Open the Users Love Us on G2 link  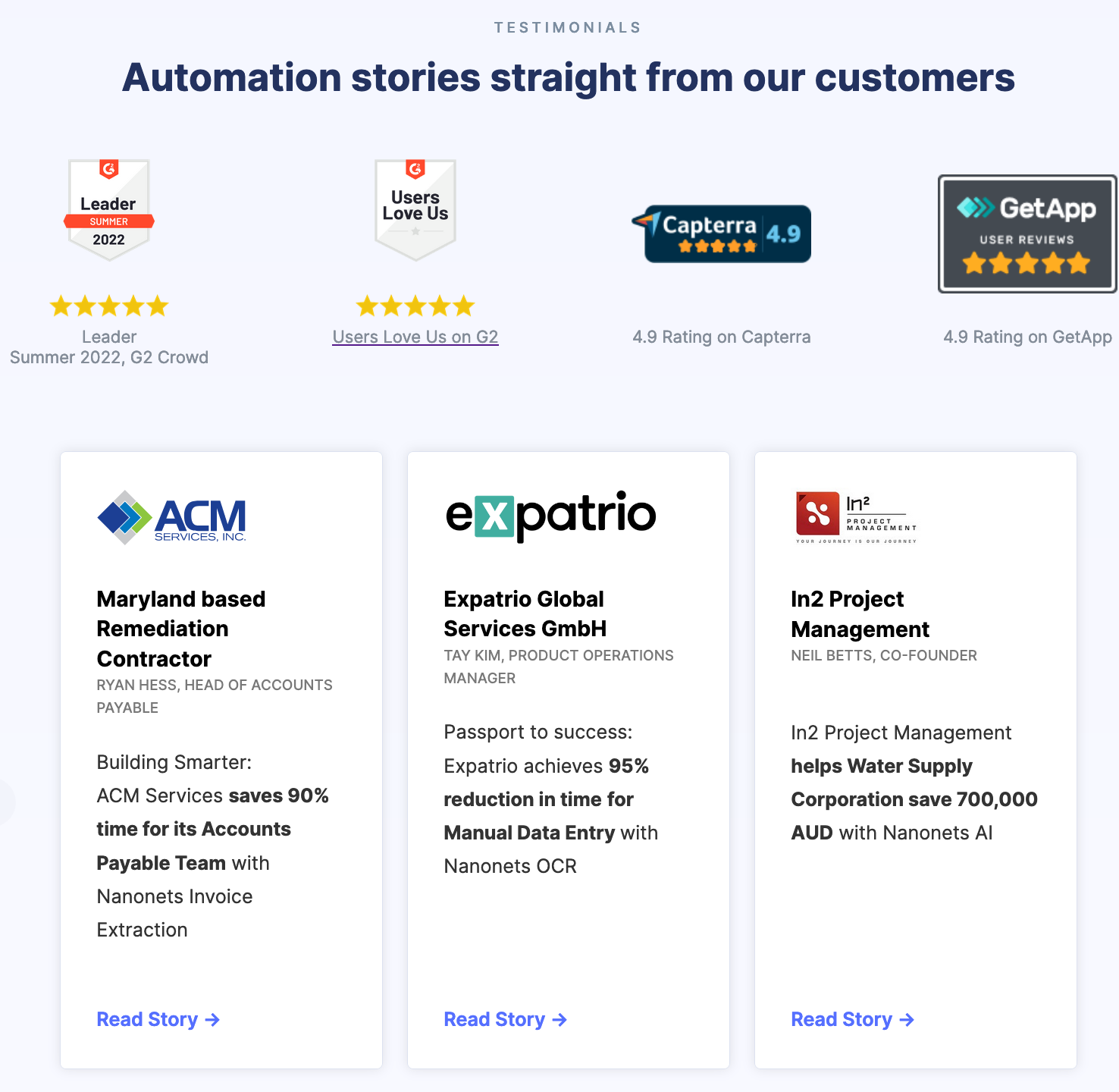[x=415, y=337]
